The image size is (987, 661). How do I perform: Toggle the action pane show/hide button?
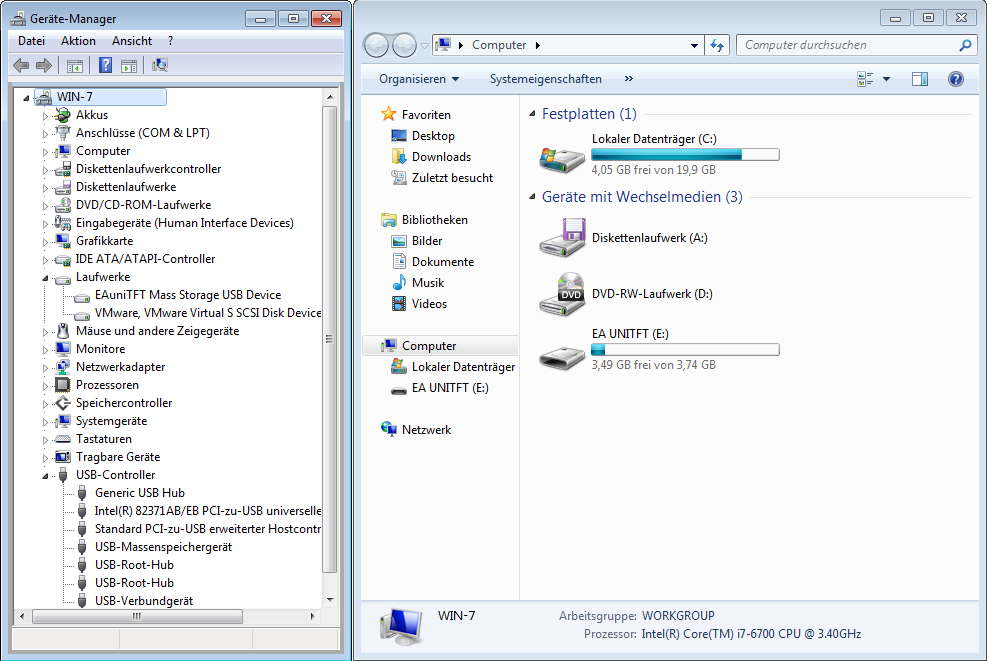point(129,66)
